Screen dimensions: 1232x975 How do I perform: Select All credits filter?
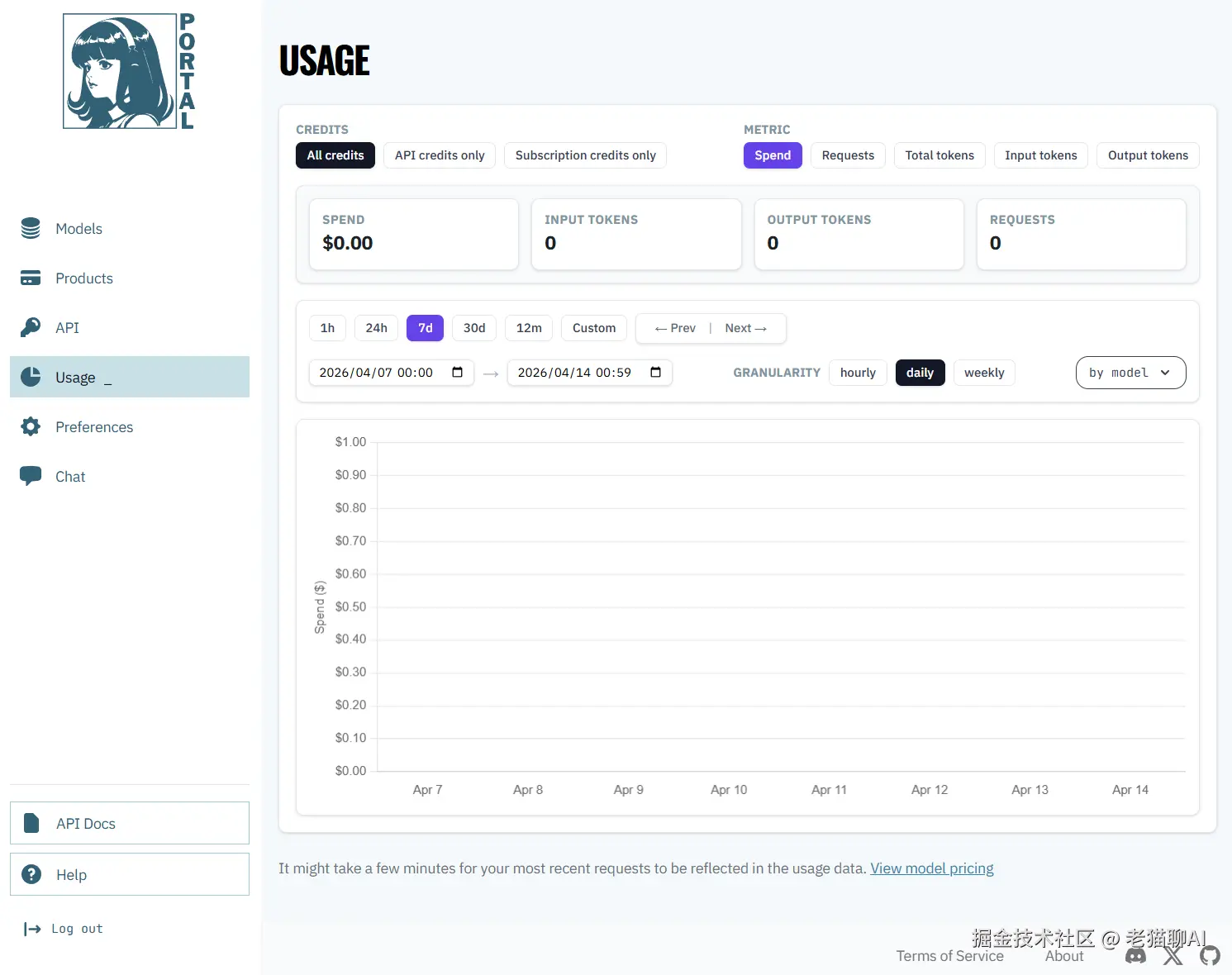335,155
